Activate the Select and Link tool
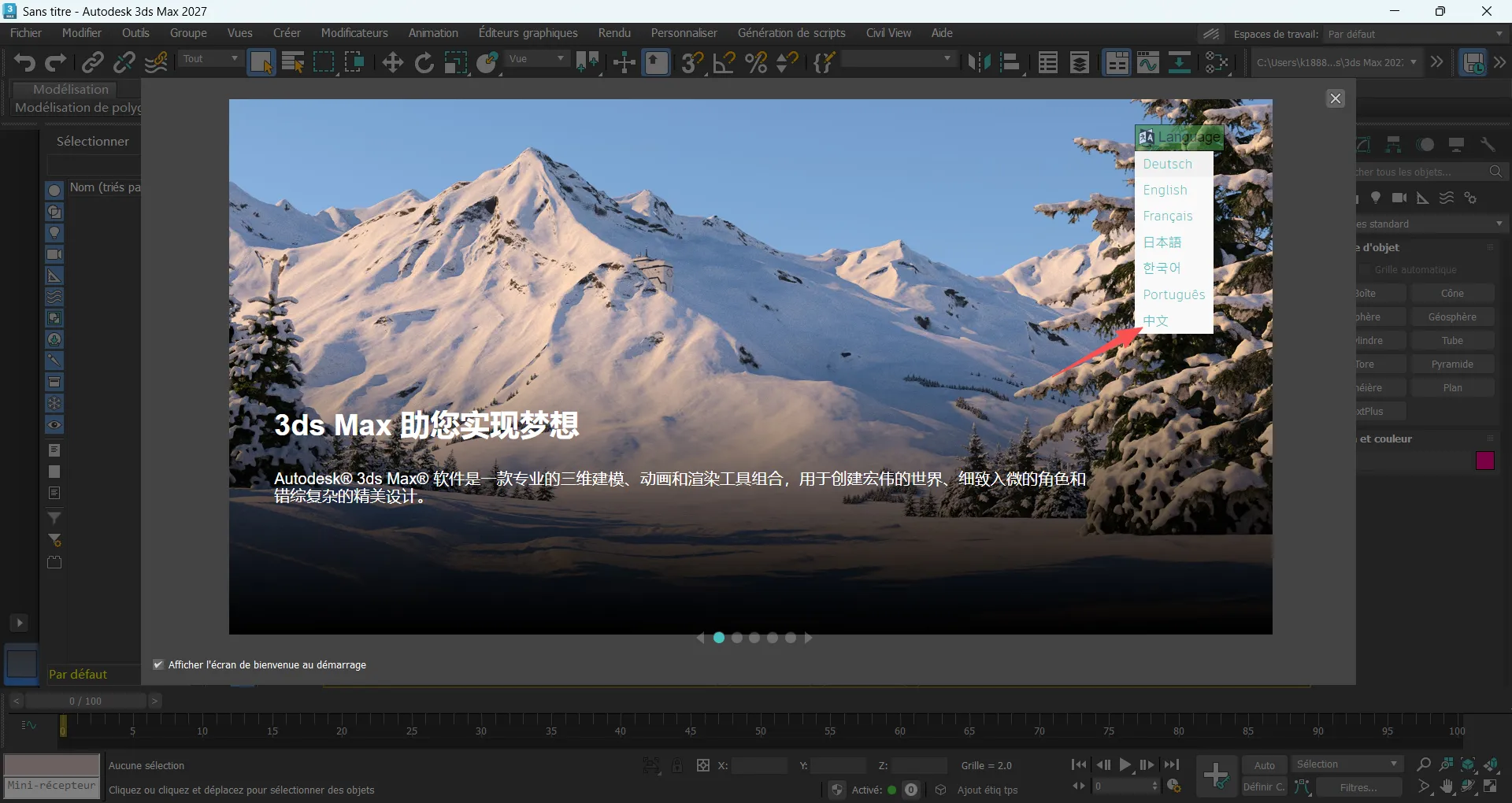This screenshot has height=803, width=1512. [x=93, y=62]
